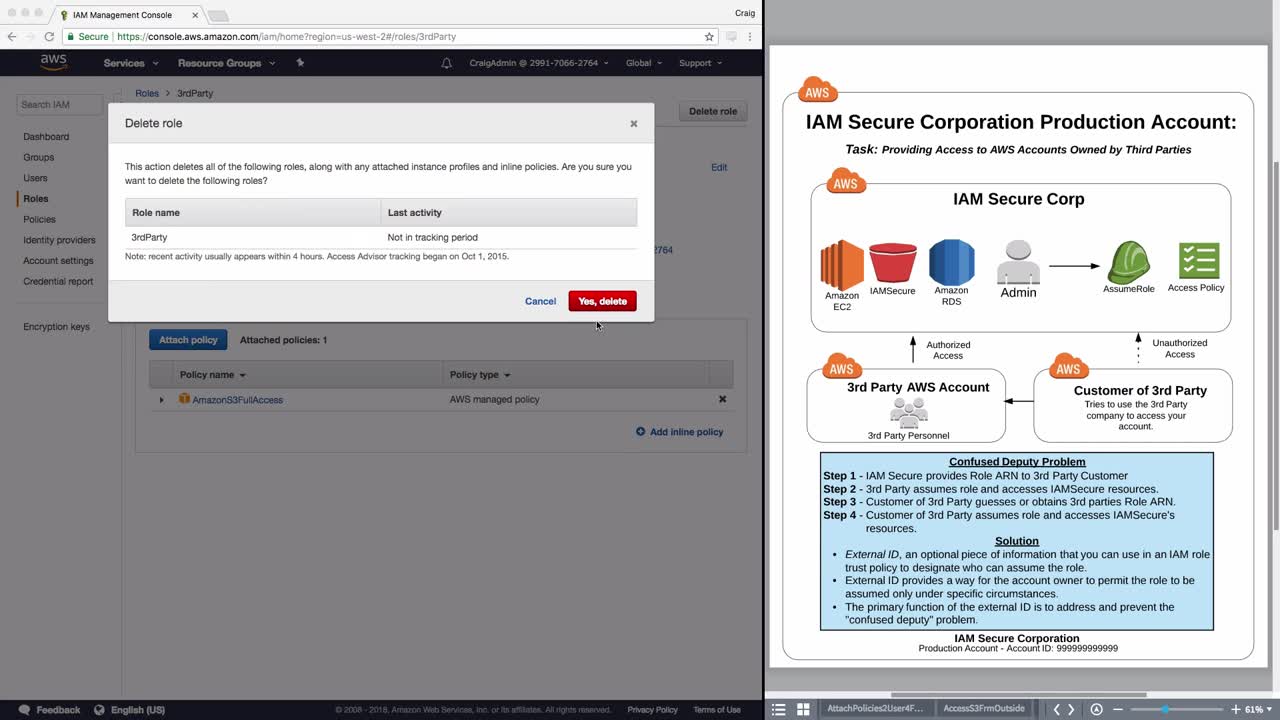
Task: Detach AmazonS3FullAccess with the X icon
Action: (x=722, y=399)
